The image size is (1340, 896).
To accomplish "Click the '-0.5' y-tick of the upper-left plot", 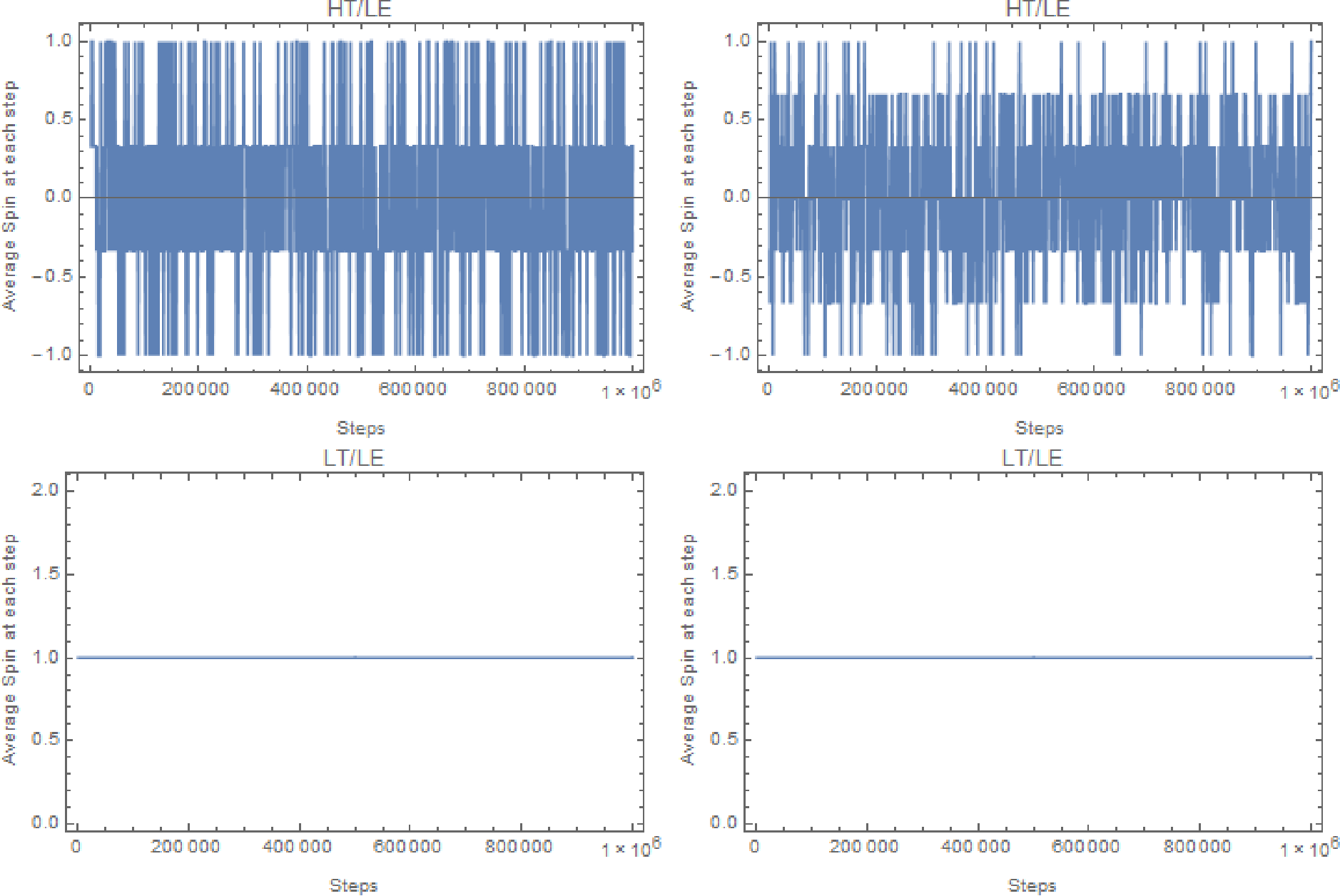I will coord(52,276).
